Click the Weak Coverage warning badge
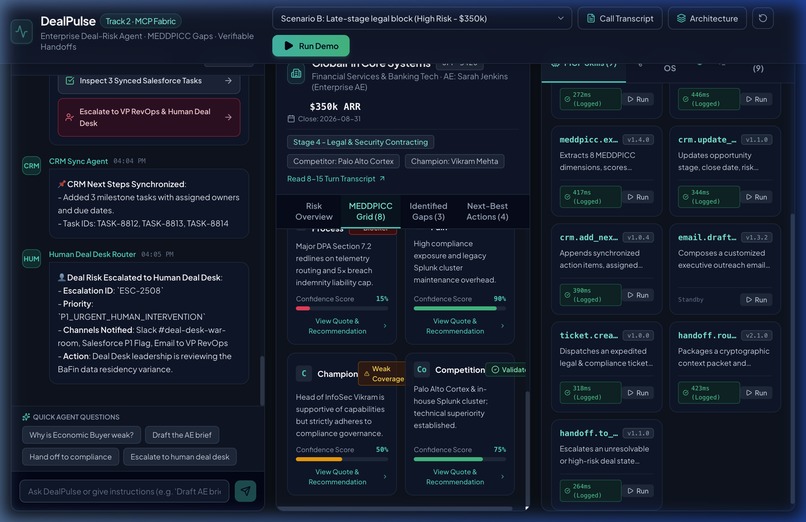This screenshot has height=522, width=806. tap(383, 374)
